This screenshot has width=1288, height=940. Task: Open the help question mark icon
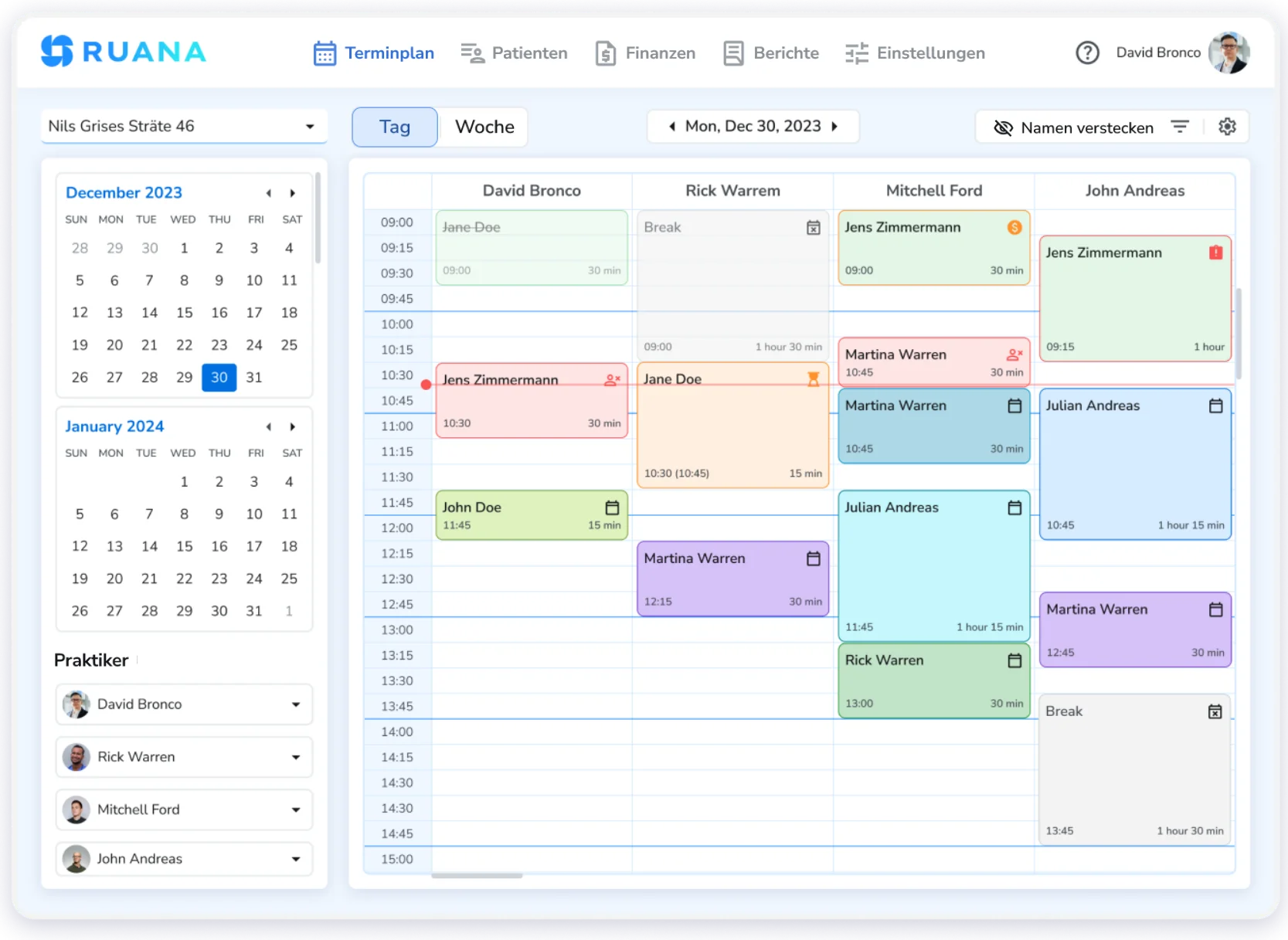point(1087,53)
